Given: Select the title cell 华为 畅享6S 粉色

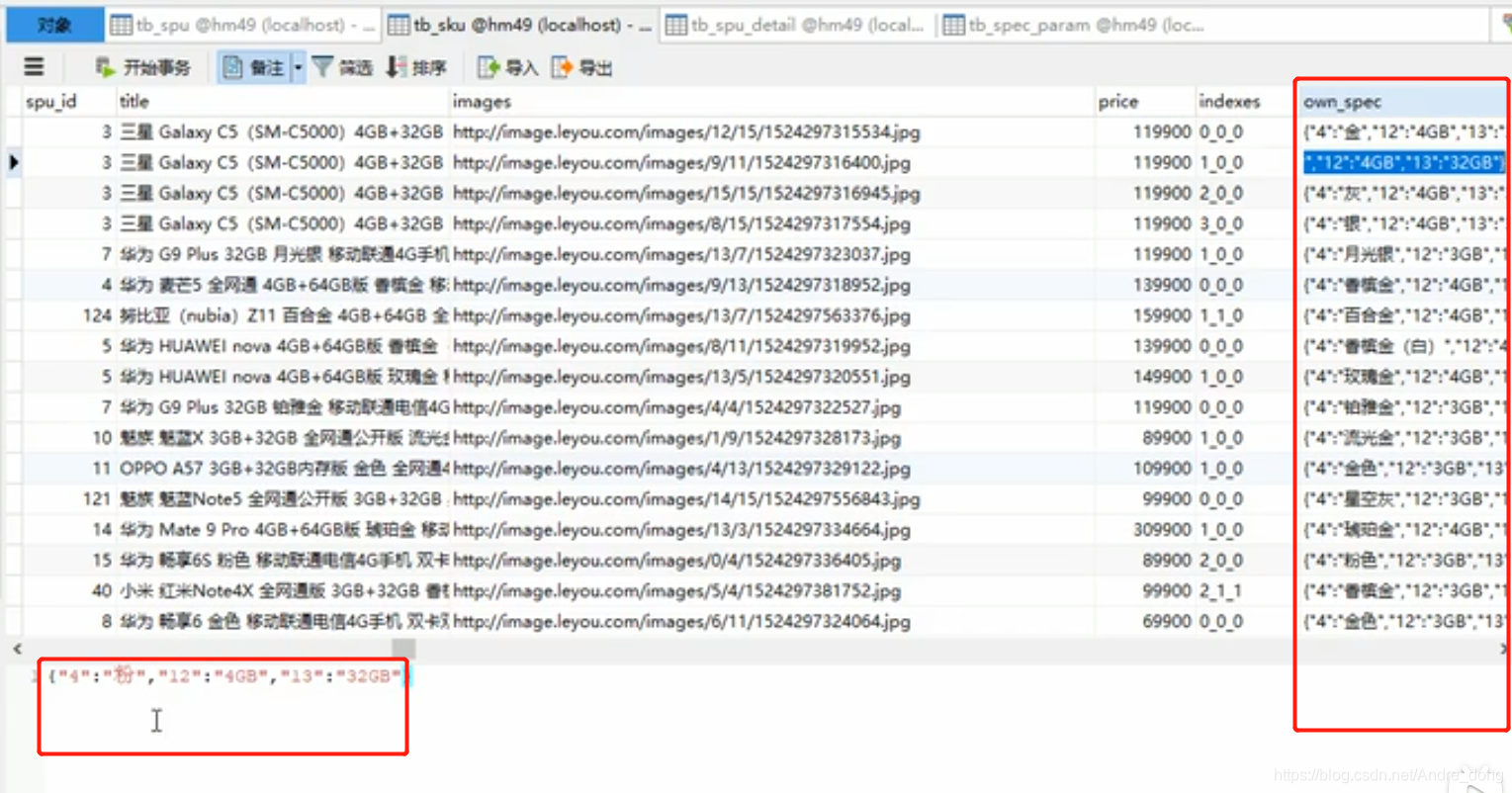Looking at the screenshot, I should pyautogui.click(x=283, y=561).
